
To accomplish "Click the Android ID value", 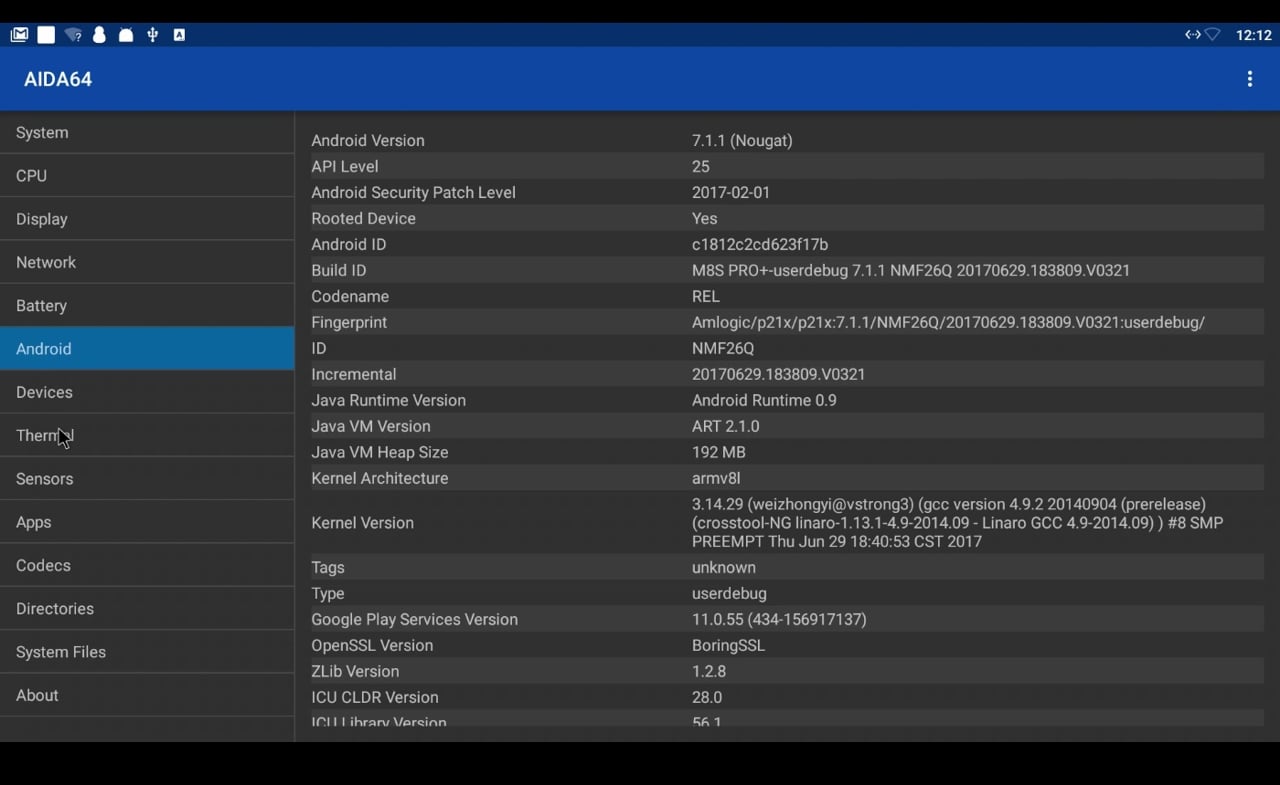I will [760, 244].
